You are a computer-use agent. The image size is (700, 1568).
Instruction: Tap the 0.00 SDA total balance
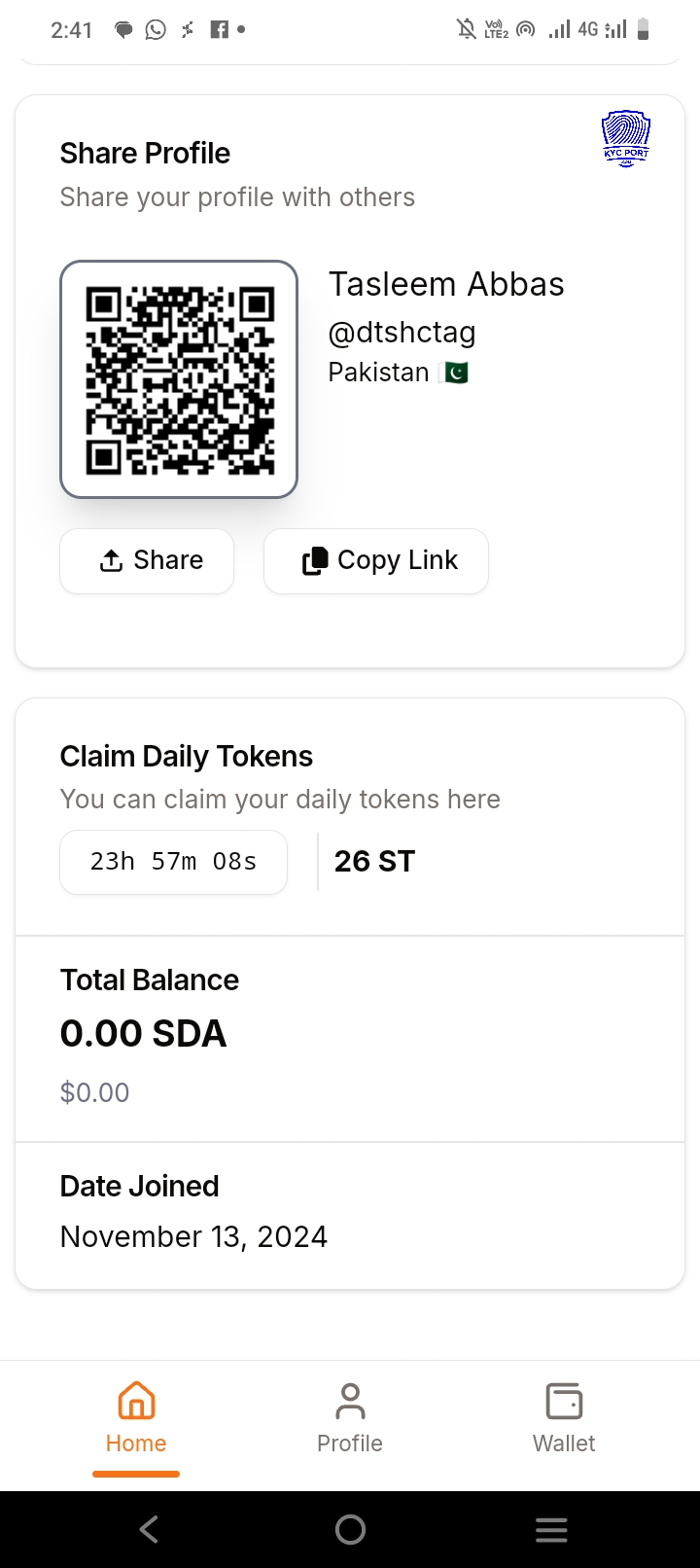tap(143, 1033)
